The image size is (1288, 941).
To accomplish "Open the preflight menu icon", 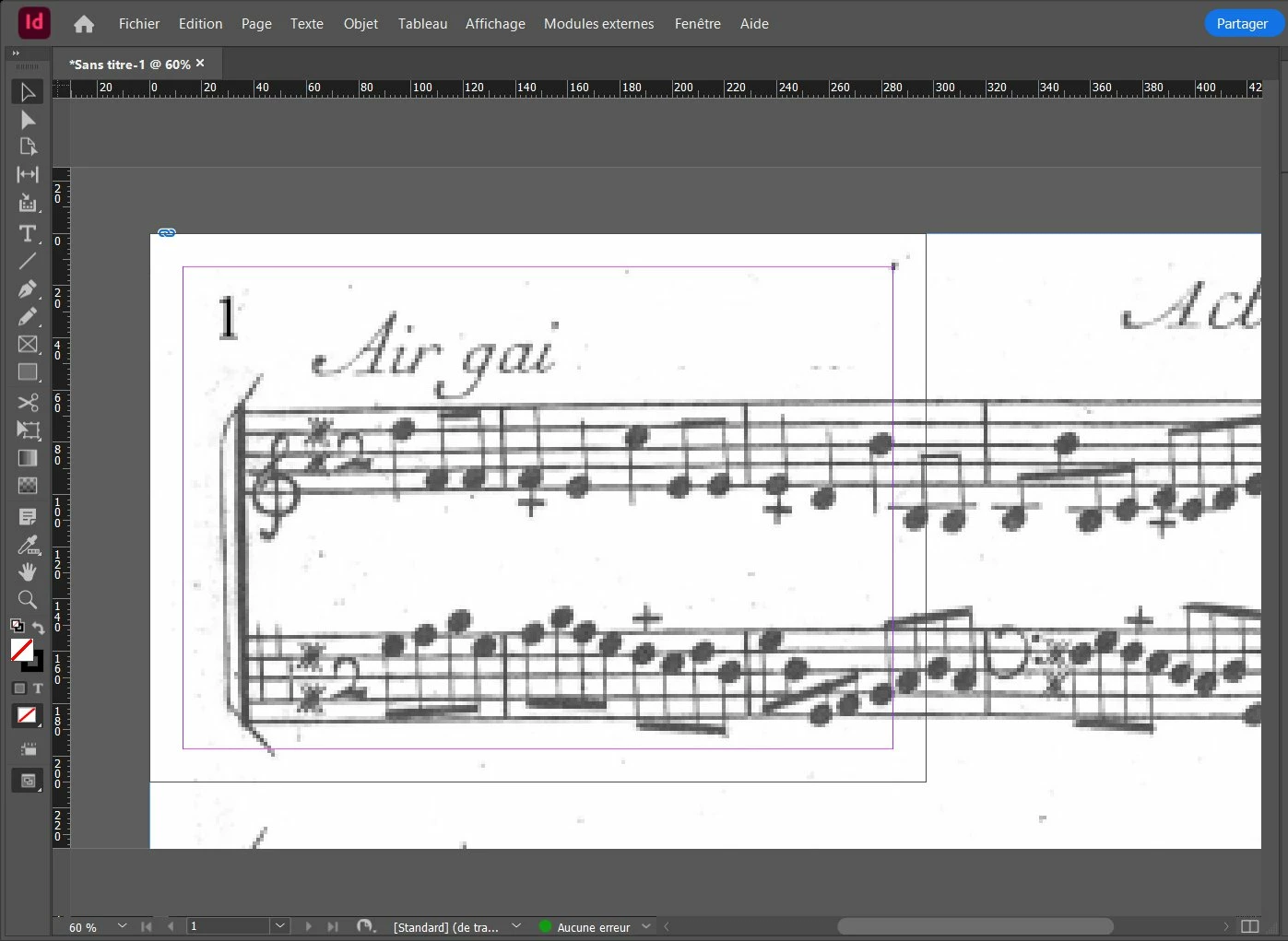I will [x=366, y=926].
